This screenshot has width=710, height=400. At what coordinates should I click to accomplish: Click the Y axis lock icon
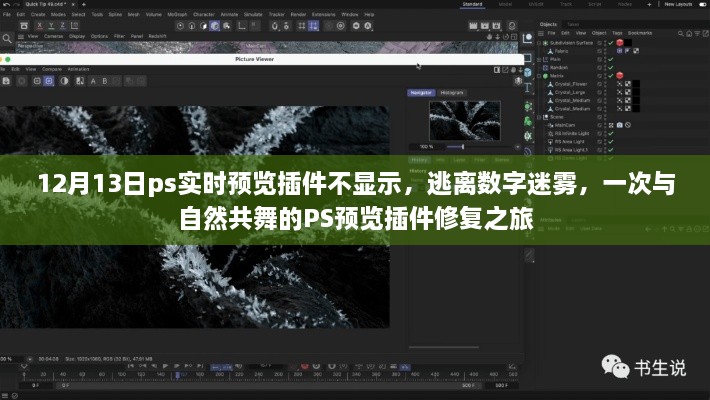click(51, 26)
